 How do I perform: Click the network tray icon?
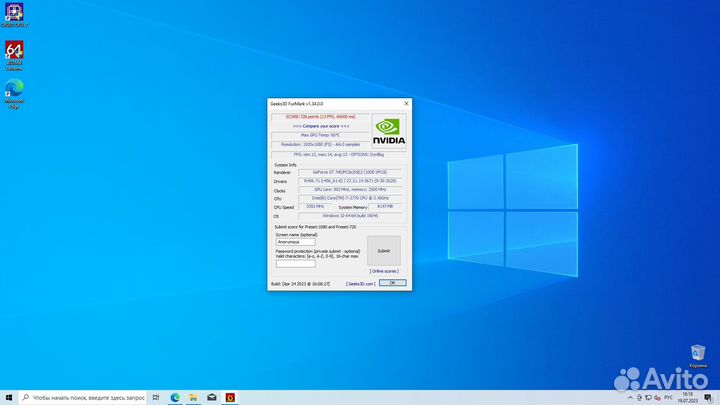648,398
